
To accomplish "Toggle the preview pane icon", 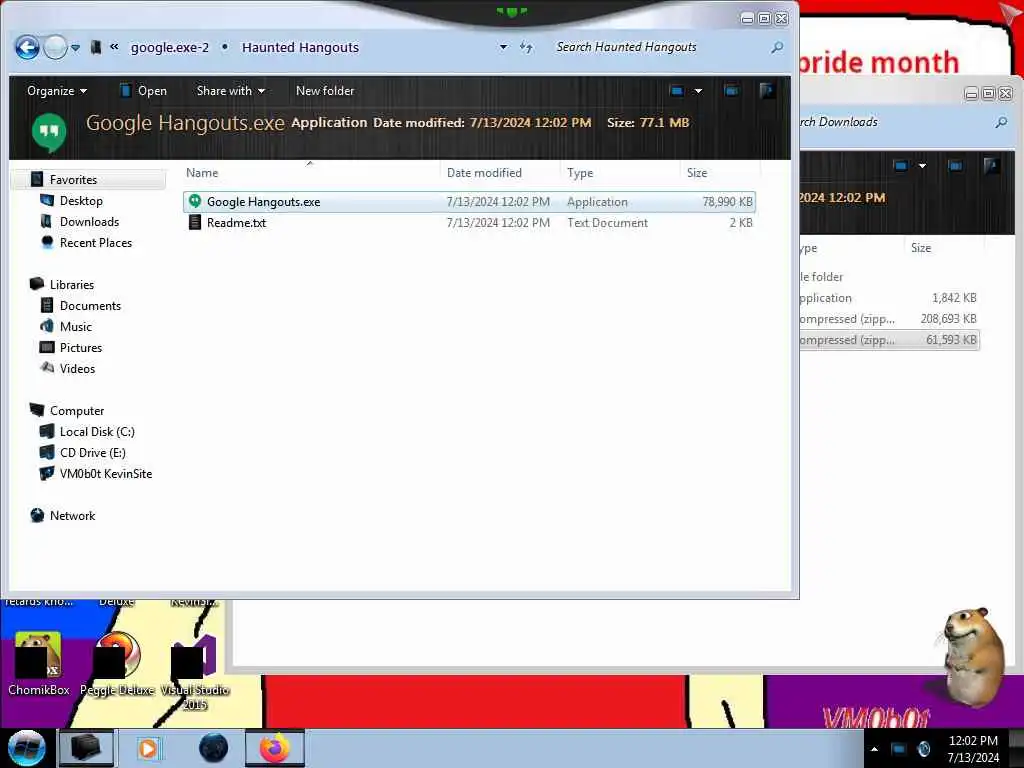I will click(731, 91).
